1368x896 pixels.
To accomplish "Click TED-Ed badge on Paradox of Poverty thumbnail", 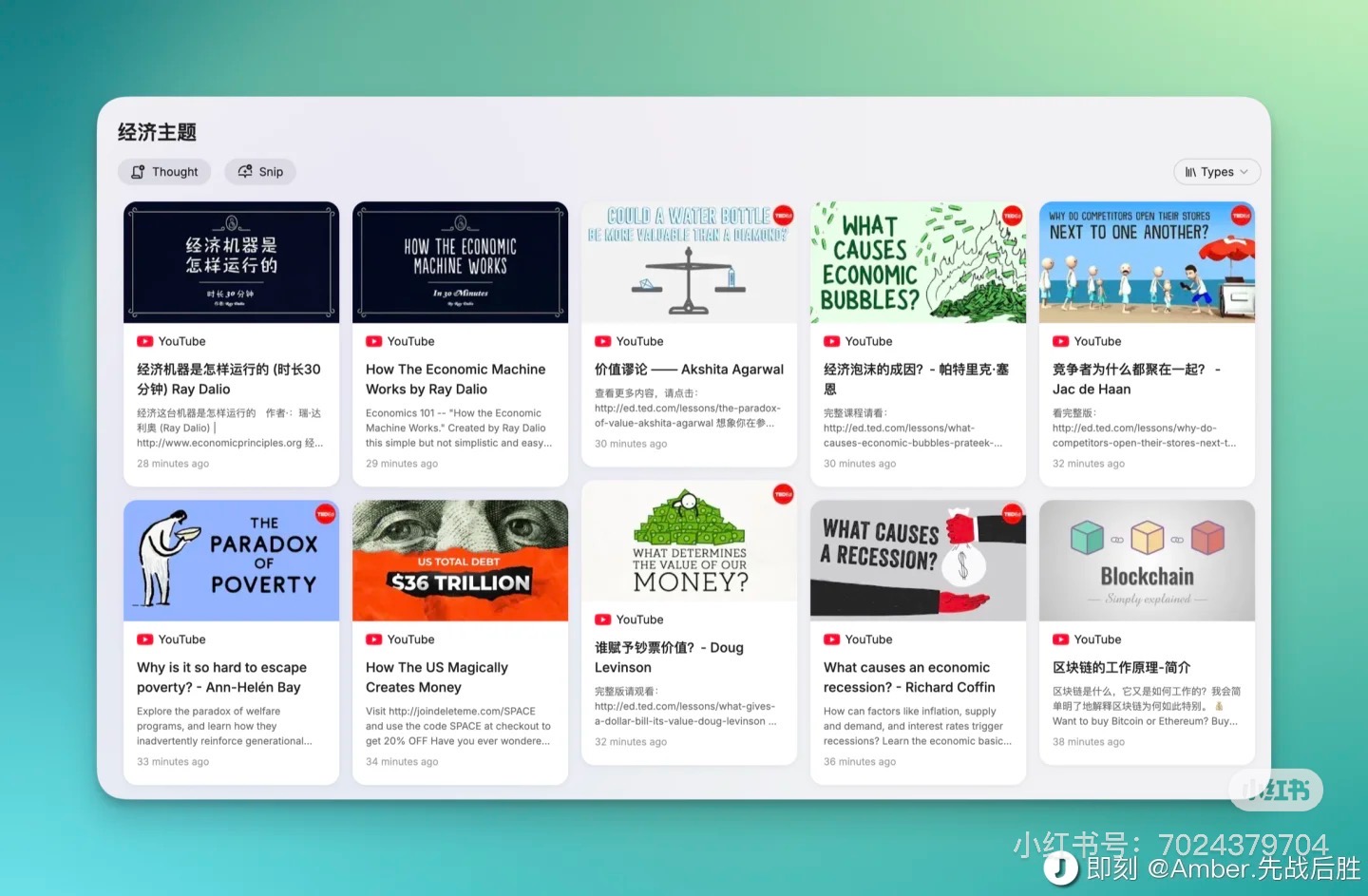I will pos(325,514).
